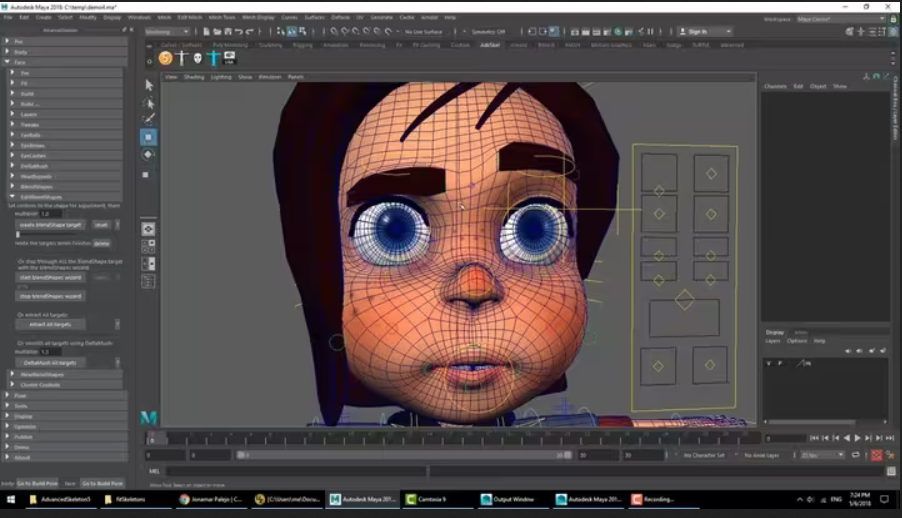The image size is (902, 518).
Task: Click the single-pane layout icon
Action: tap(148, 229)
